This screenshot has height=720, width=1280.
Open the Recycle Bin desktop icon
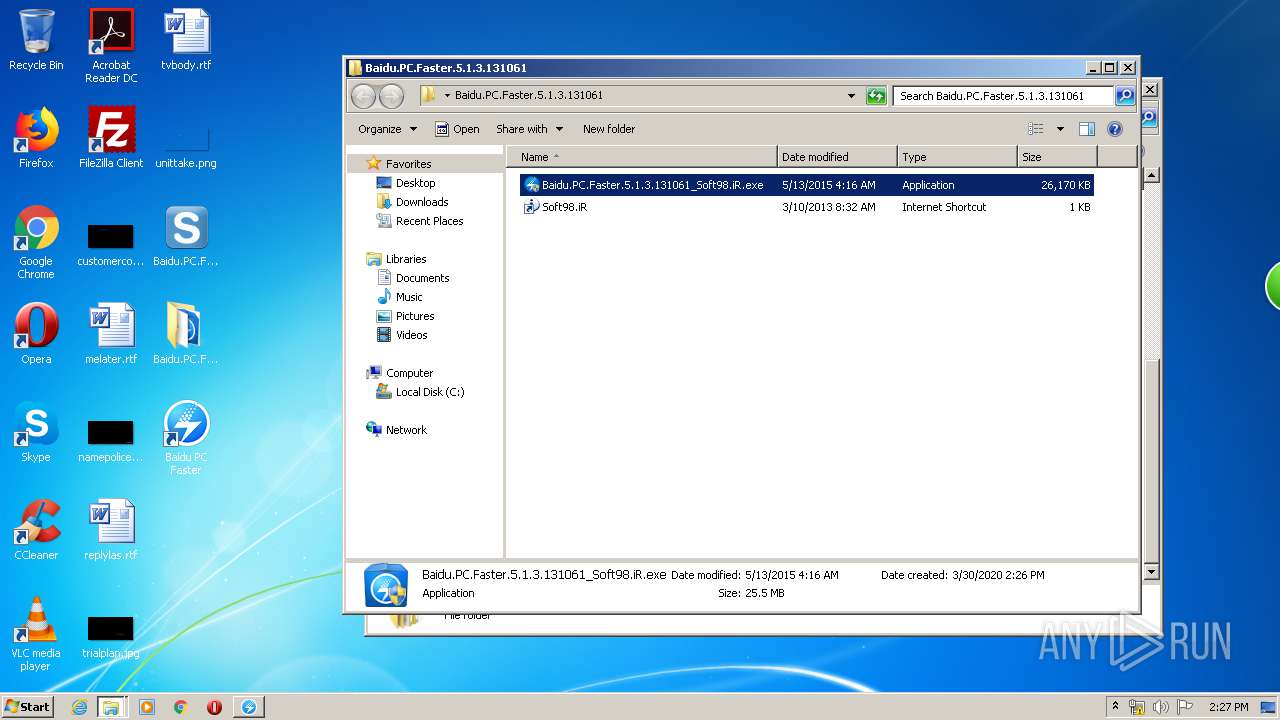click(36, 40)
